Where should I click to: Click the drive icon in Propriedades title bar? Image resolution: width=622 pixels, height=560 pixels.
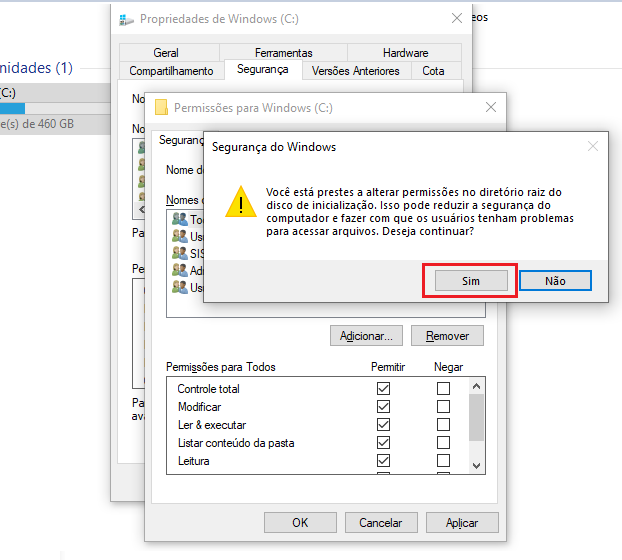point(126,19)
